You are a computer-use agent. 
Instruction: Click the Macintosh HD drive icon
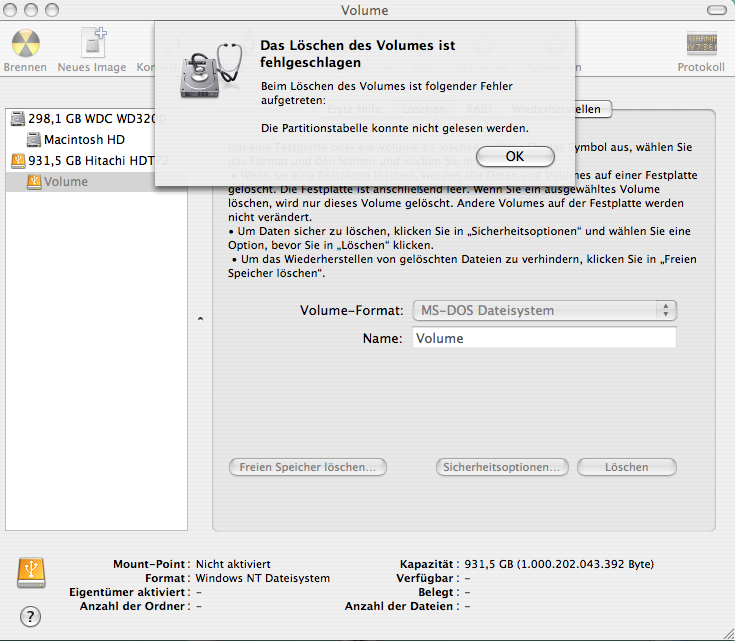point(34,140)
